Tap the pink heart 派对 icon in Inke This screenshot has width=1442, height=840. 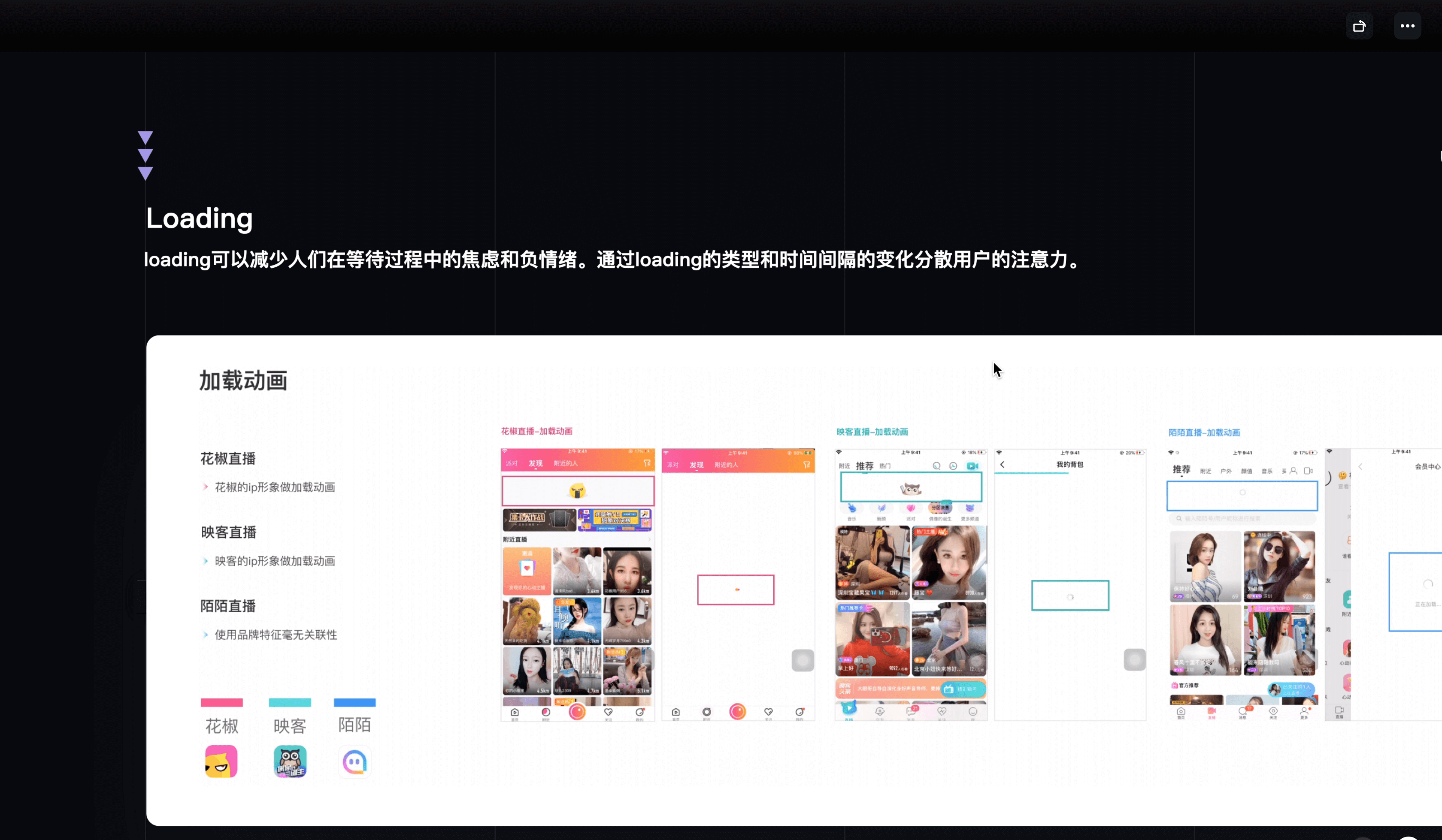(x=910, y=509)
